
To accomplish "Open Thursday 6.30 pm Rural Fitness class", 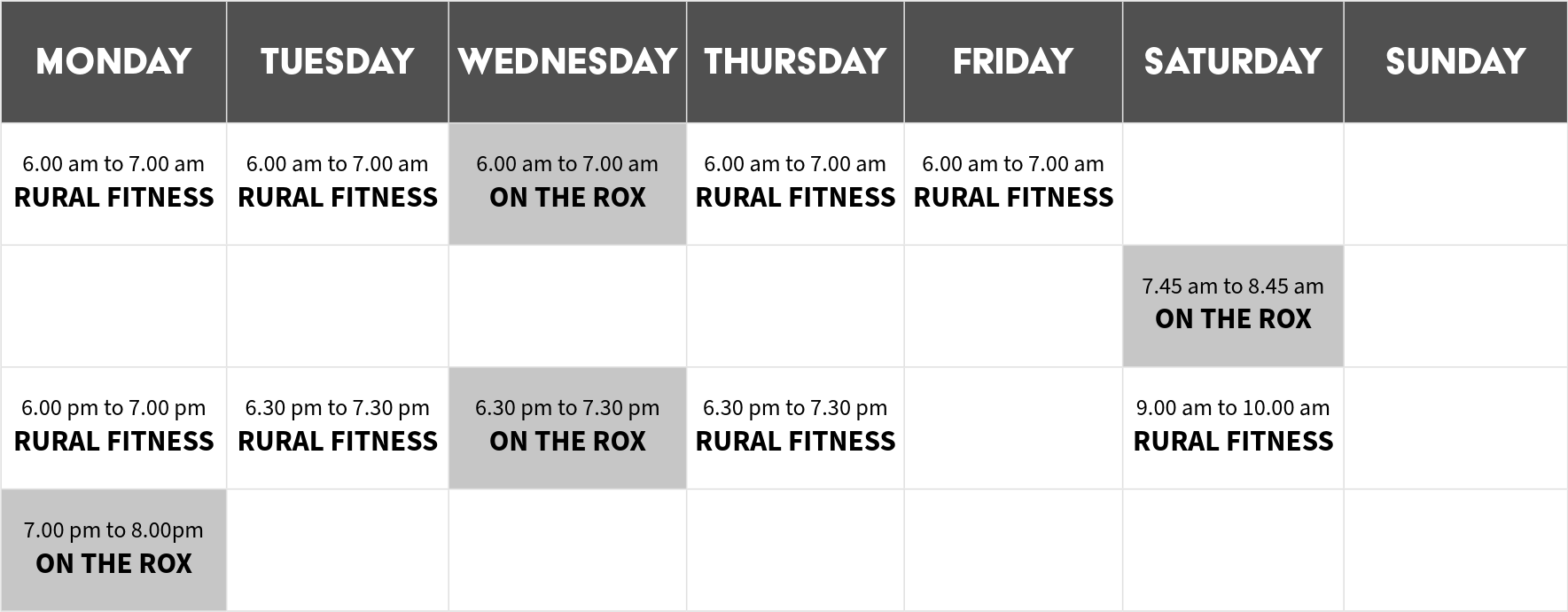I will tap(795, 428).
